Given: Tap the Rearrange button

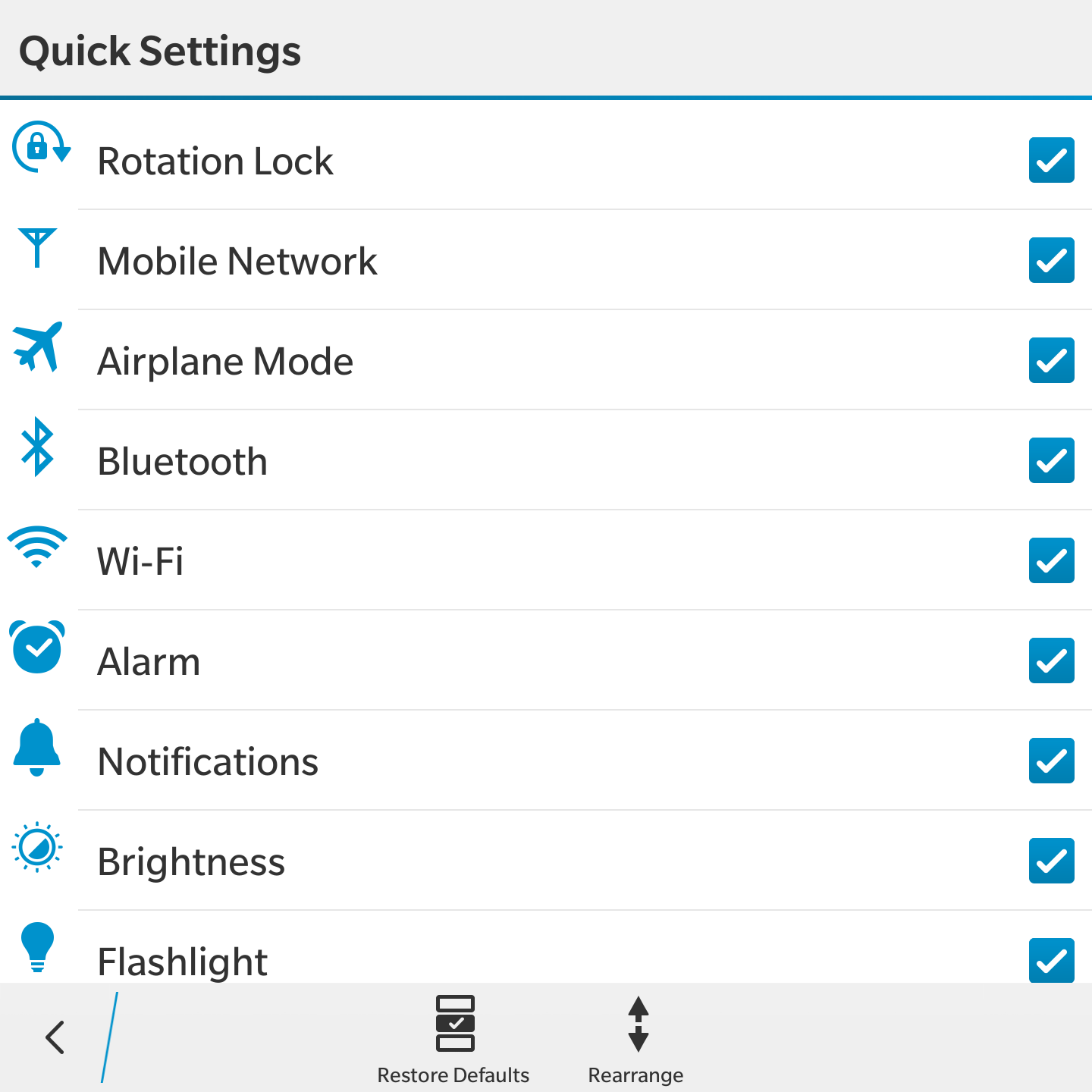Looking at the screenshot, I should point(636,1040).
